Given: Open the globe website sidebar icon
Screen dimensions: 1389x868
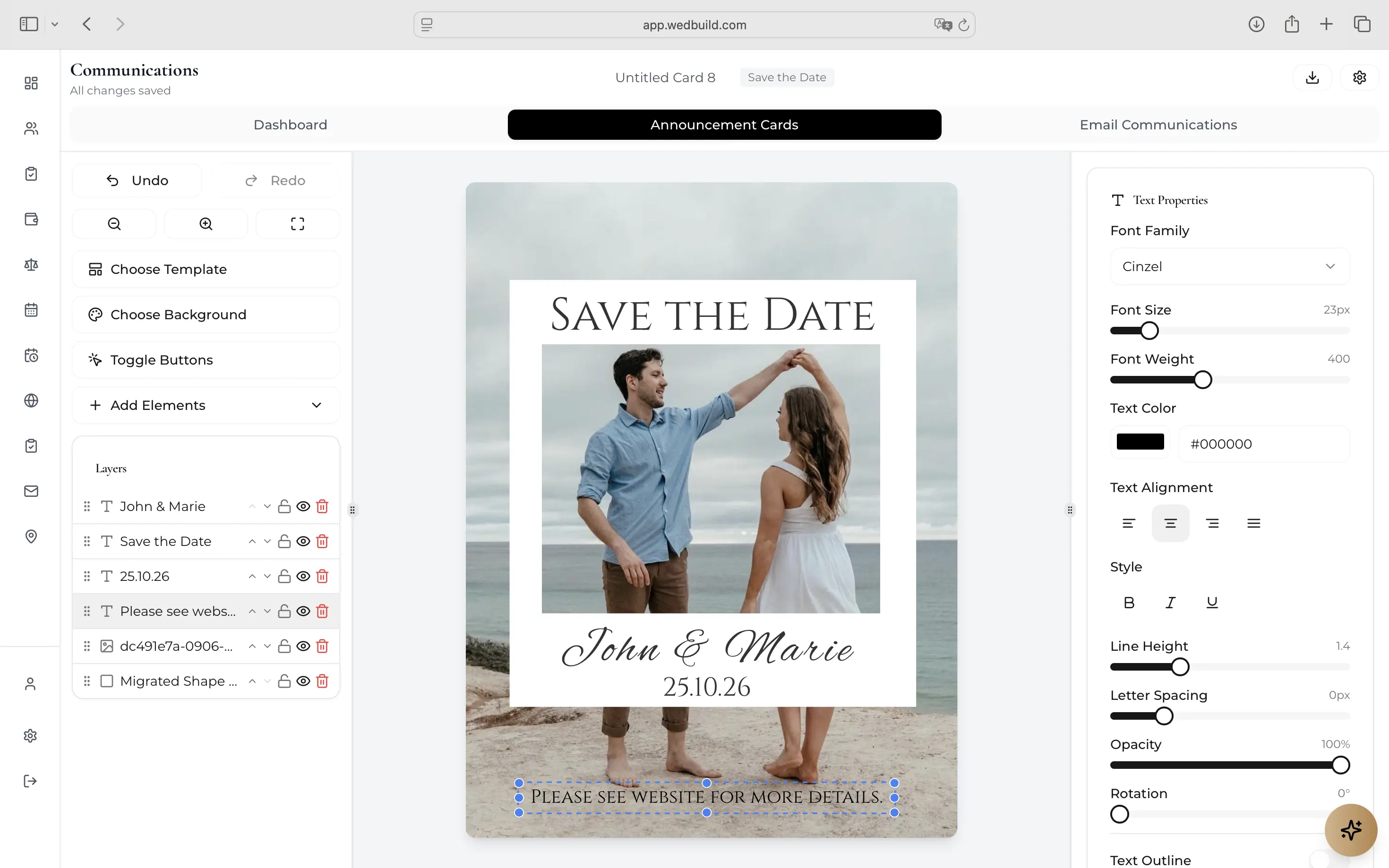Looking at the screenshot, I should coord(31,400).
